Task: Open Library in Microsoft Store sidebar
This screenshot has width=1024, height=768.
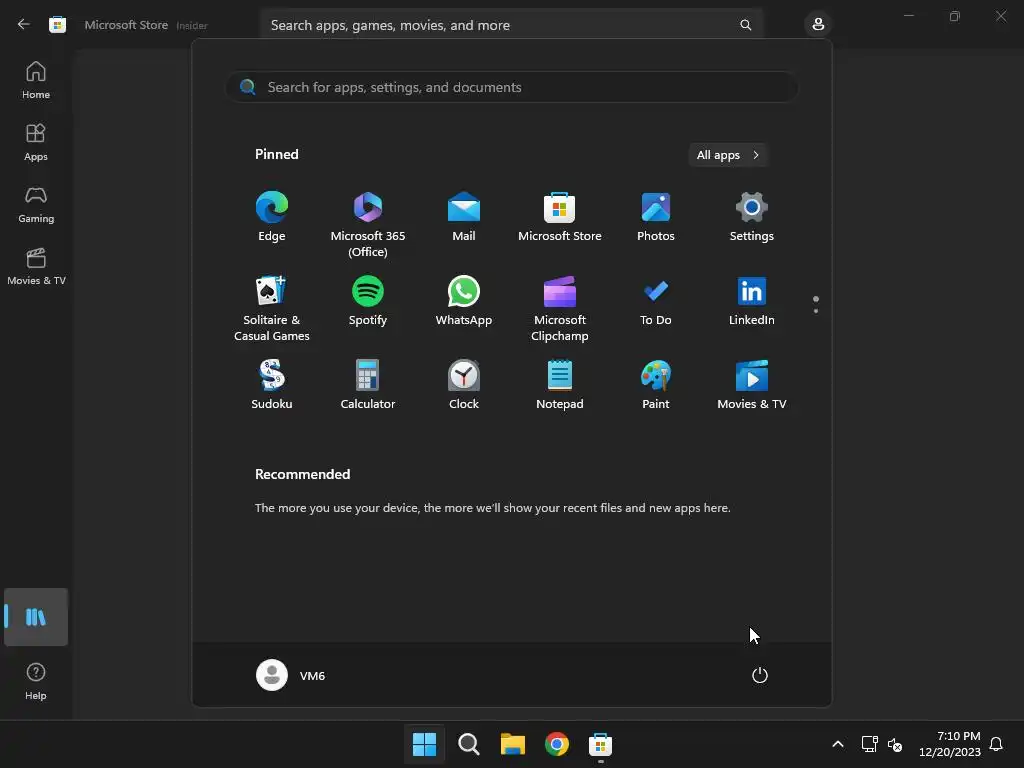Action: [x=36, y=617]
